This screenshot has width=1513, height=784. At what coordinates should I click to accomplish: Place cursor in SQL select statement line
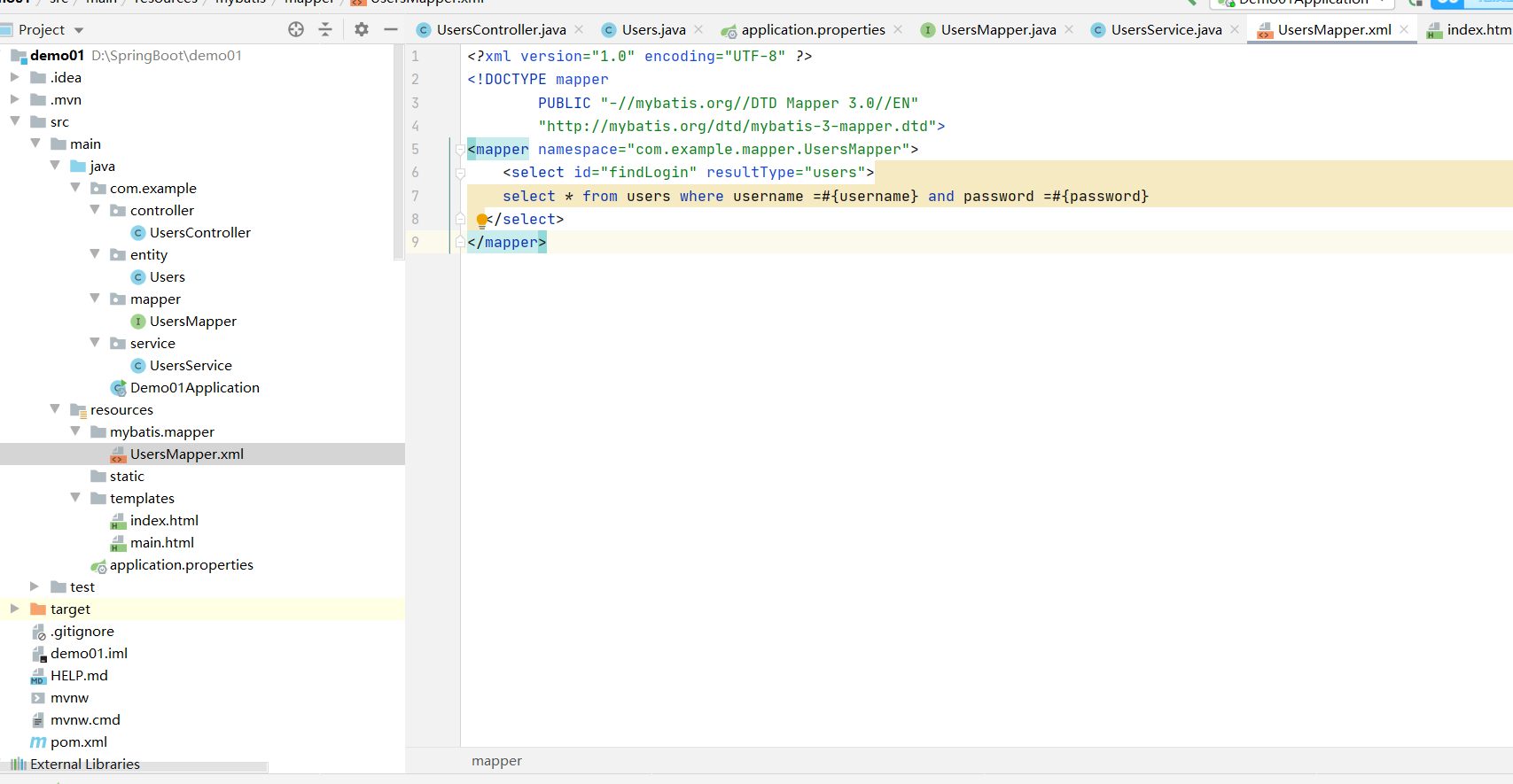coord(825,196)
